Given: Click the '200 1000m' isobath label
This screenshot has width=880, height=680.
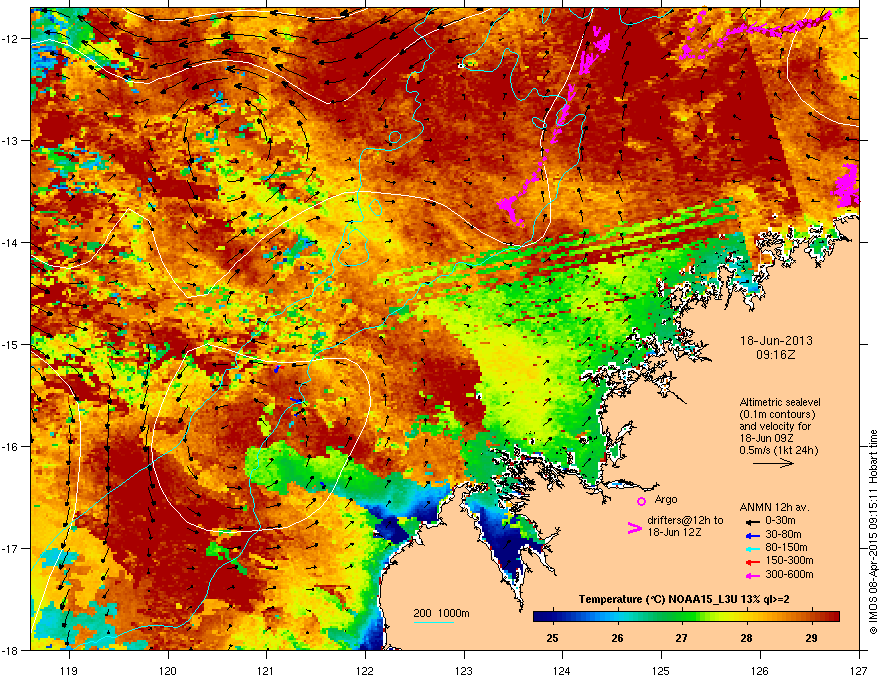Looking at the screenshot, I should point(441,613).
